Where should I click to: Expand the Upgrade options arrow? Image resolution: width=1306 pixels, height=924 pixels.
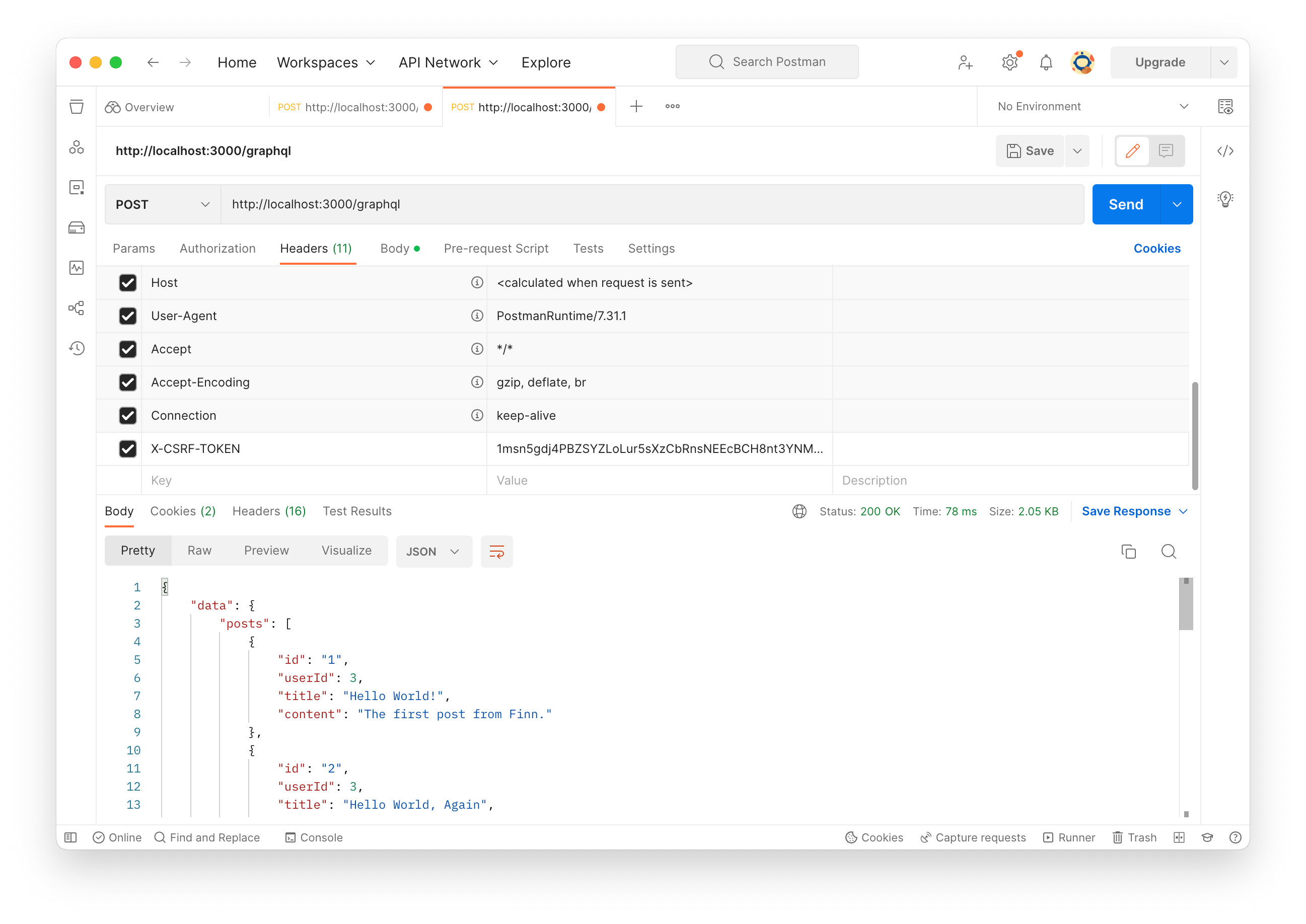point(1223,62)
